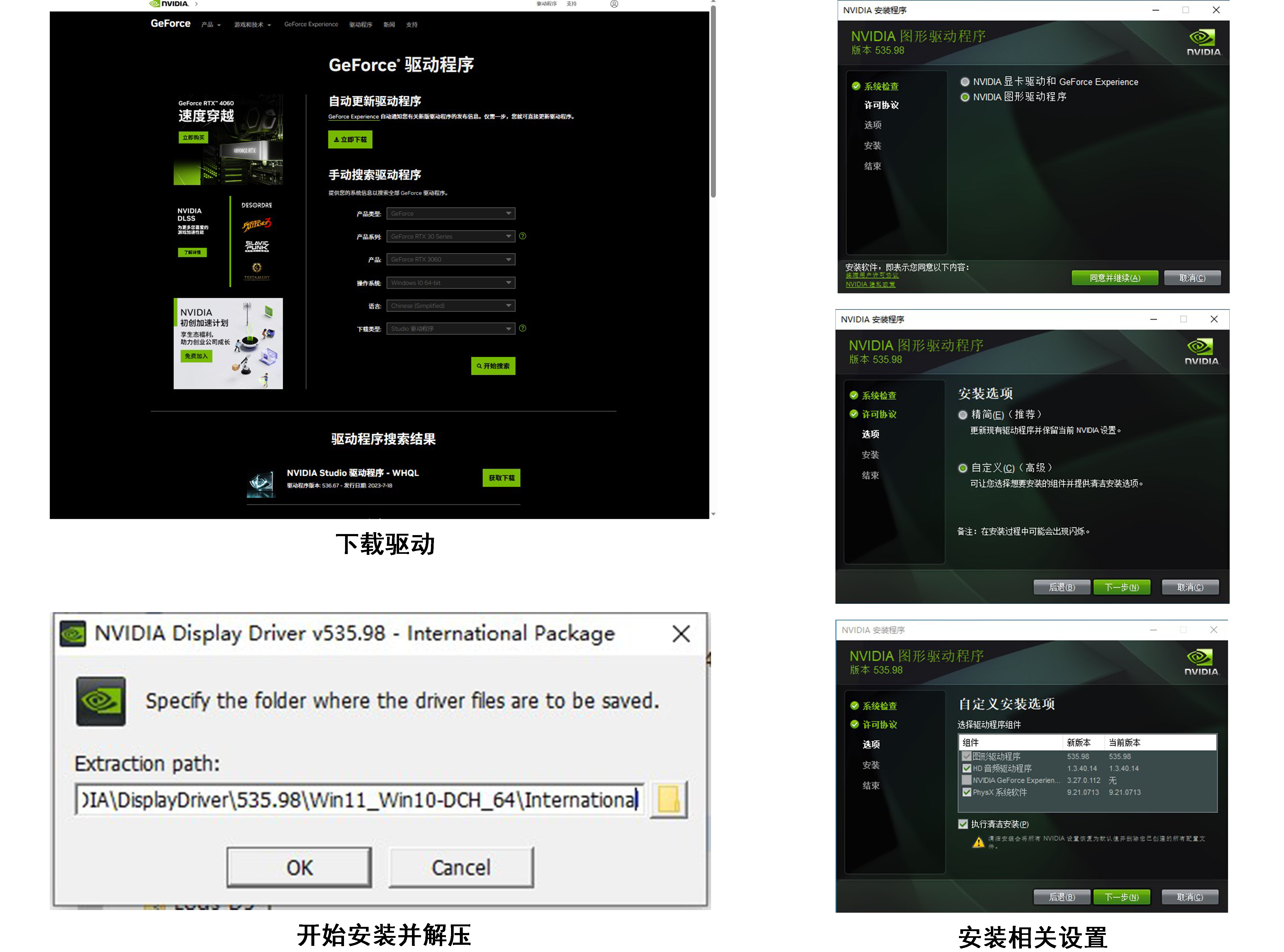The image size is (1284, 952).
Task: Click the 获取下载 button for Studio driver
Action: click(501, 478)
